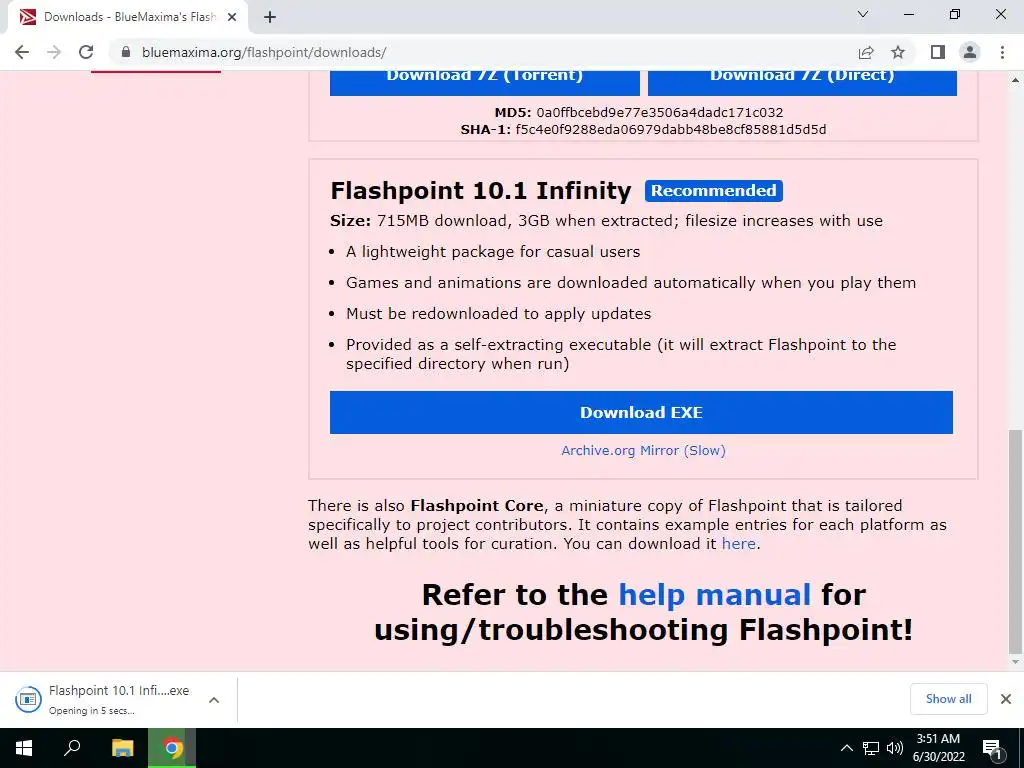Click Download 7Z (Direct) button

pos(802,82)
